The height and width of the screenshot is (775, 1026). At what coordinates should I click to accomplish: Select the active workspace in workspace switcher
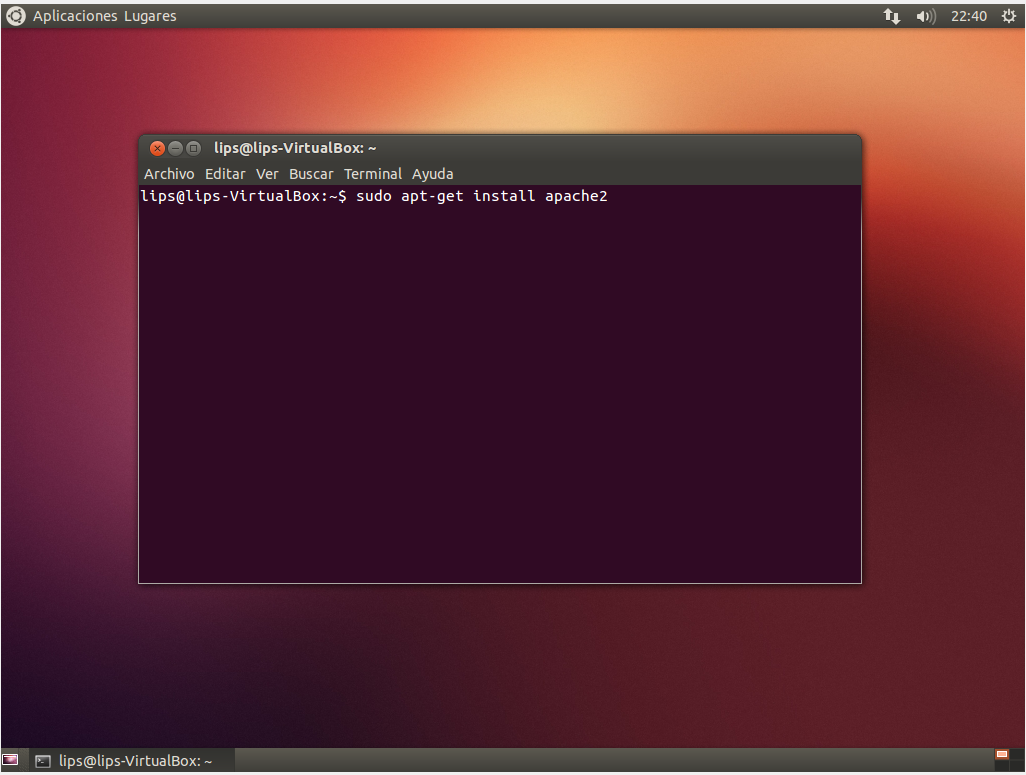[1002, 754]
